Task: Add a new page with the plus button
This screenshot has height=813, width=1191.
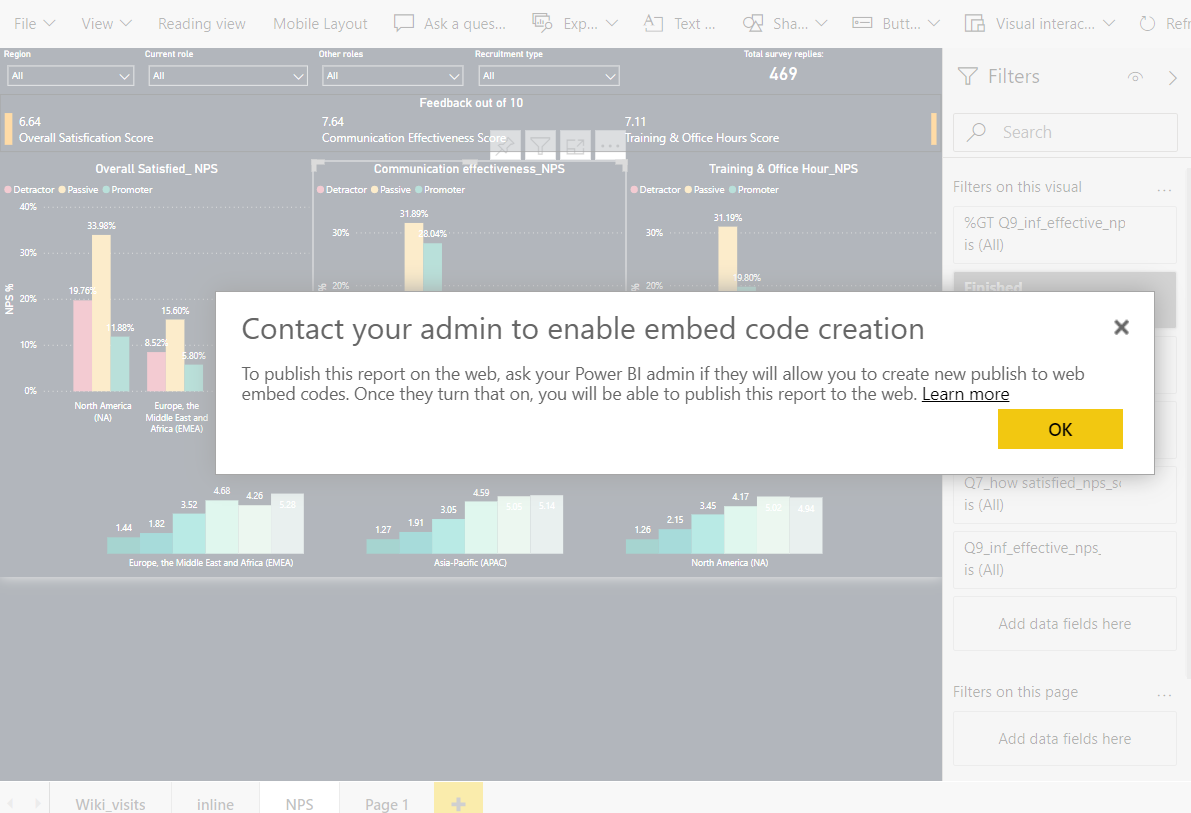Action: coord(458,803)
